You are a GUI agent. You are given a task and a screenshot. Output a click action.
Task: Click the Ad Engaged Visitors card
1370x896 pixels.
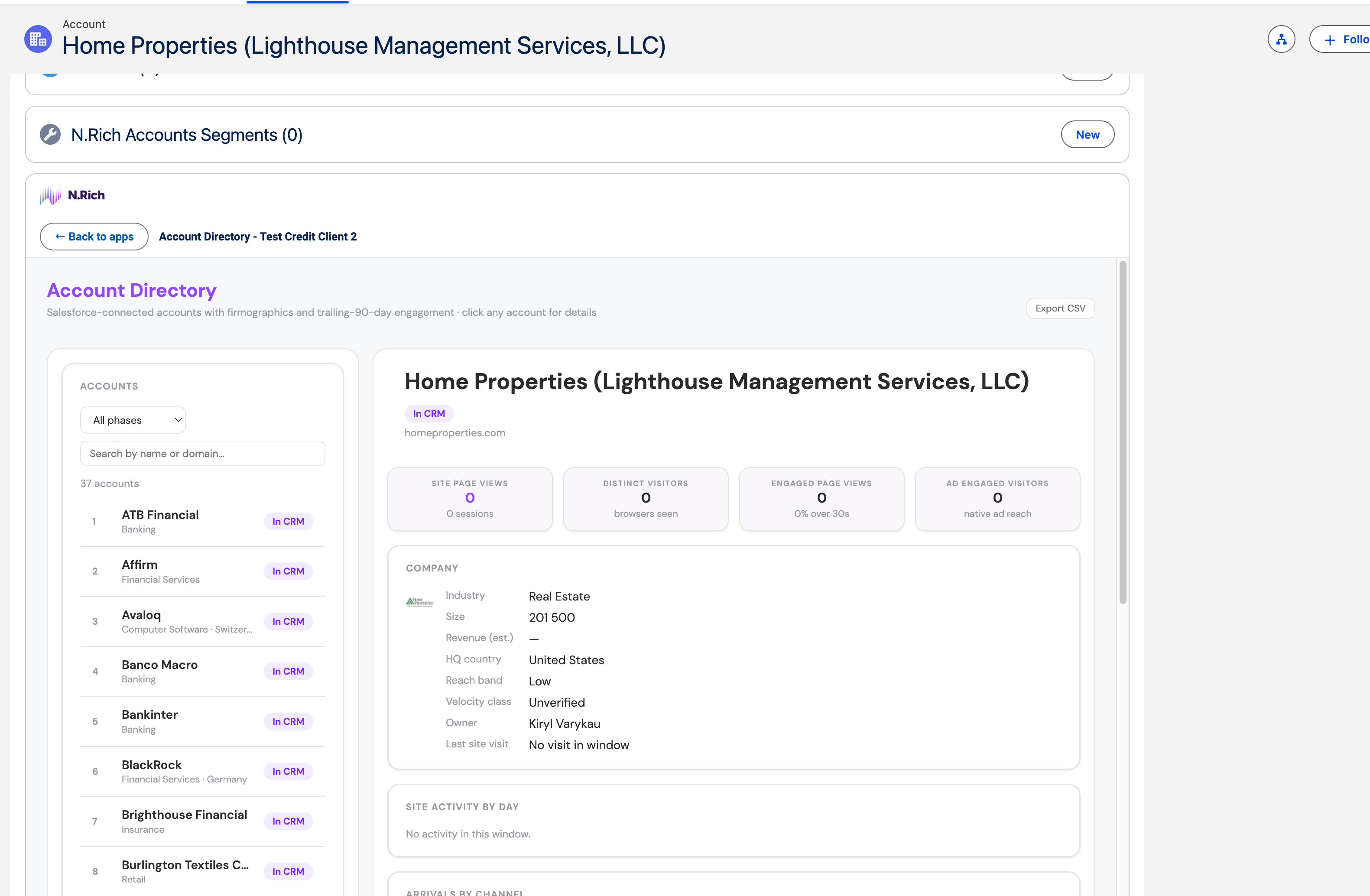coord(997,499)
